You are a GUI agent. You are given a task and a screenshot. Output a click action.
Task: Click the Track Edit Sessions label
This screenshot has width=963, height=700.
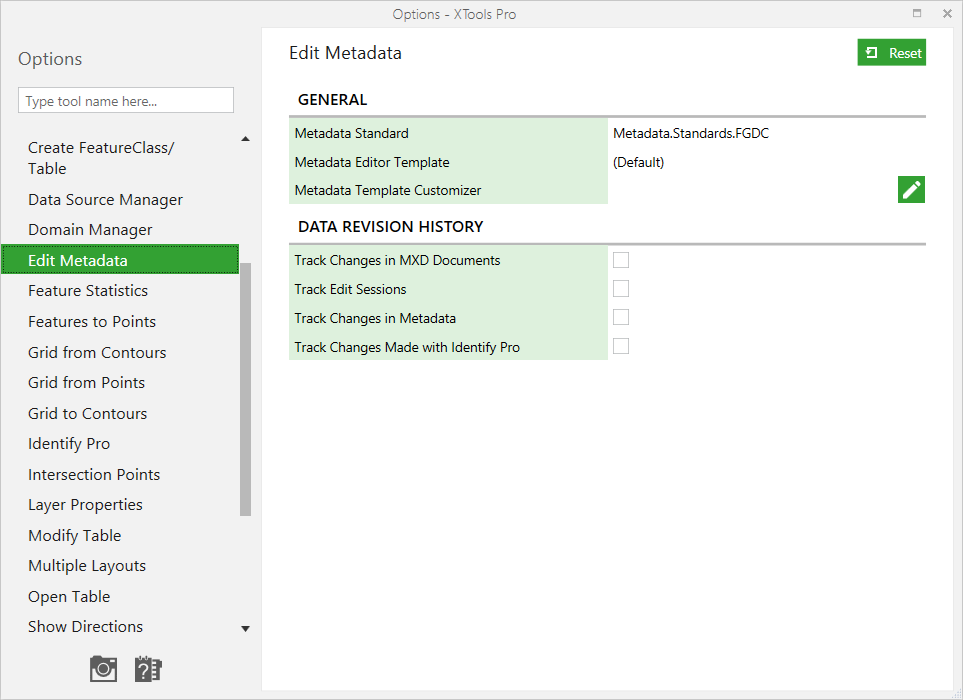tap(350, 289)
